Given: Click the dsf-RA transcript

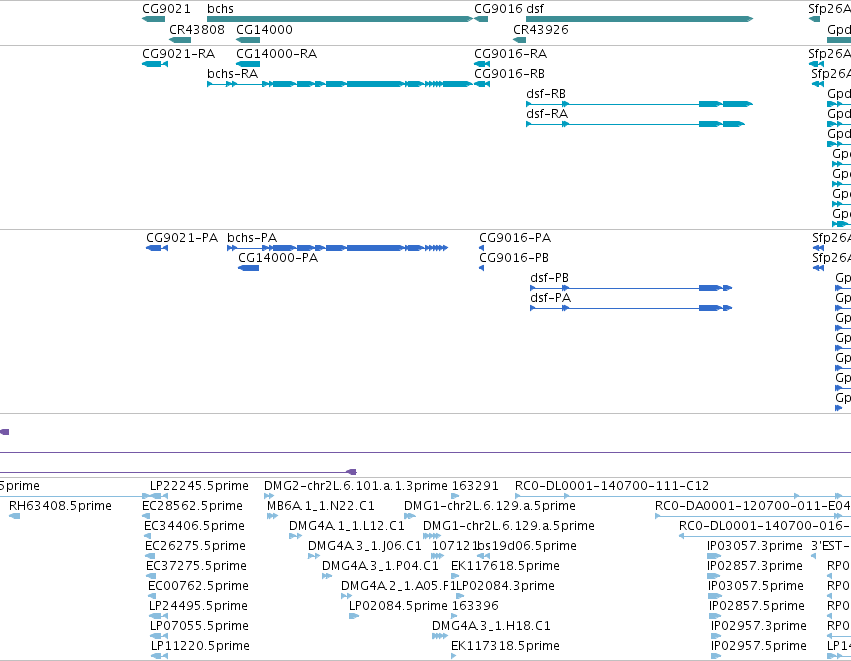Looking at the screenshot, I should 635,124.
